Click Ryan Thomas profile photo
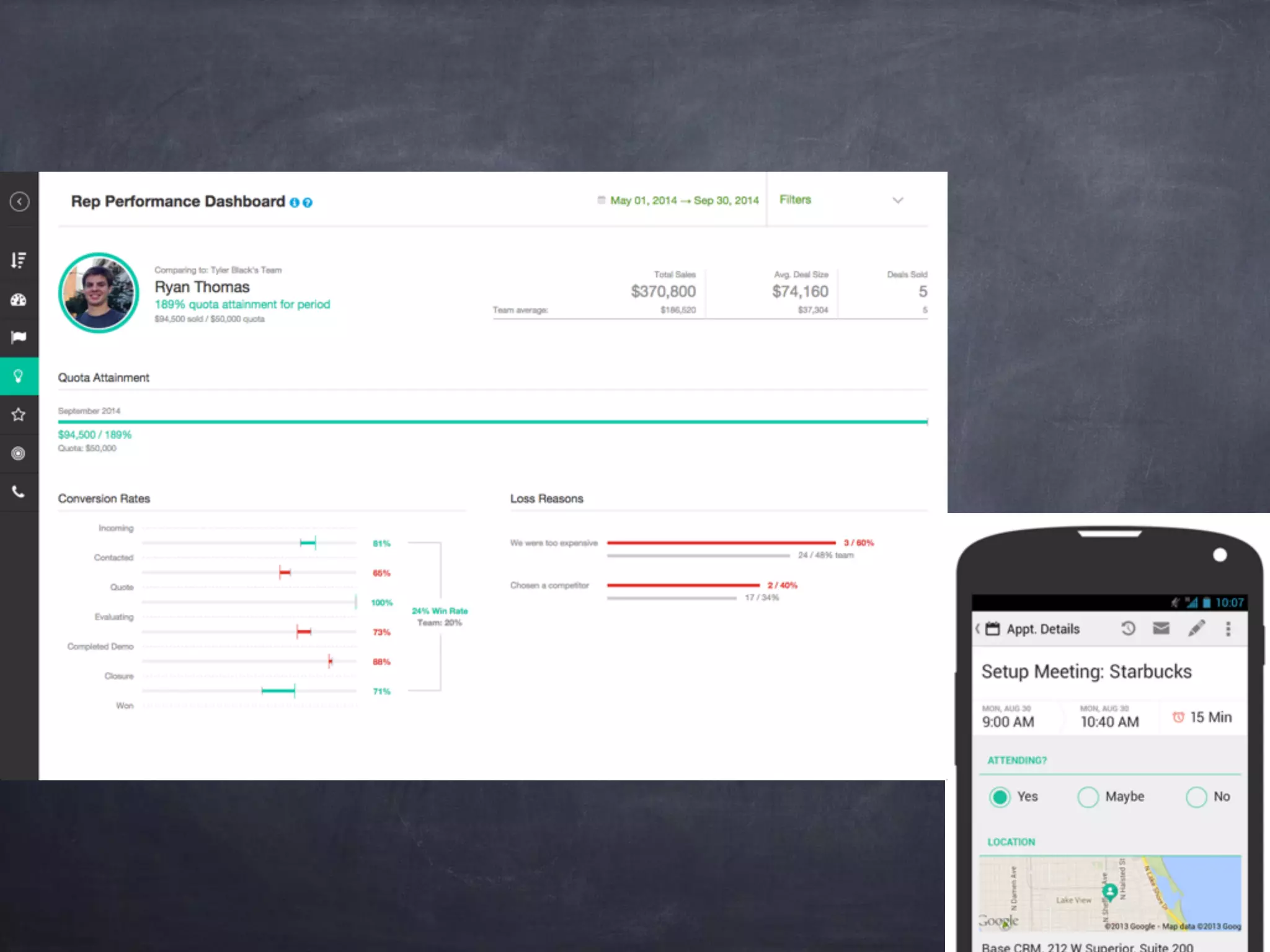1270x952 pixels. coord(99,293)
